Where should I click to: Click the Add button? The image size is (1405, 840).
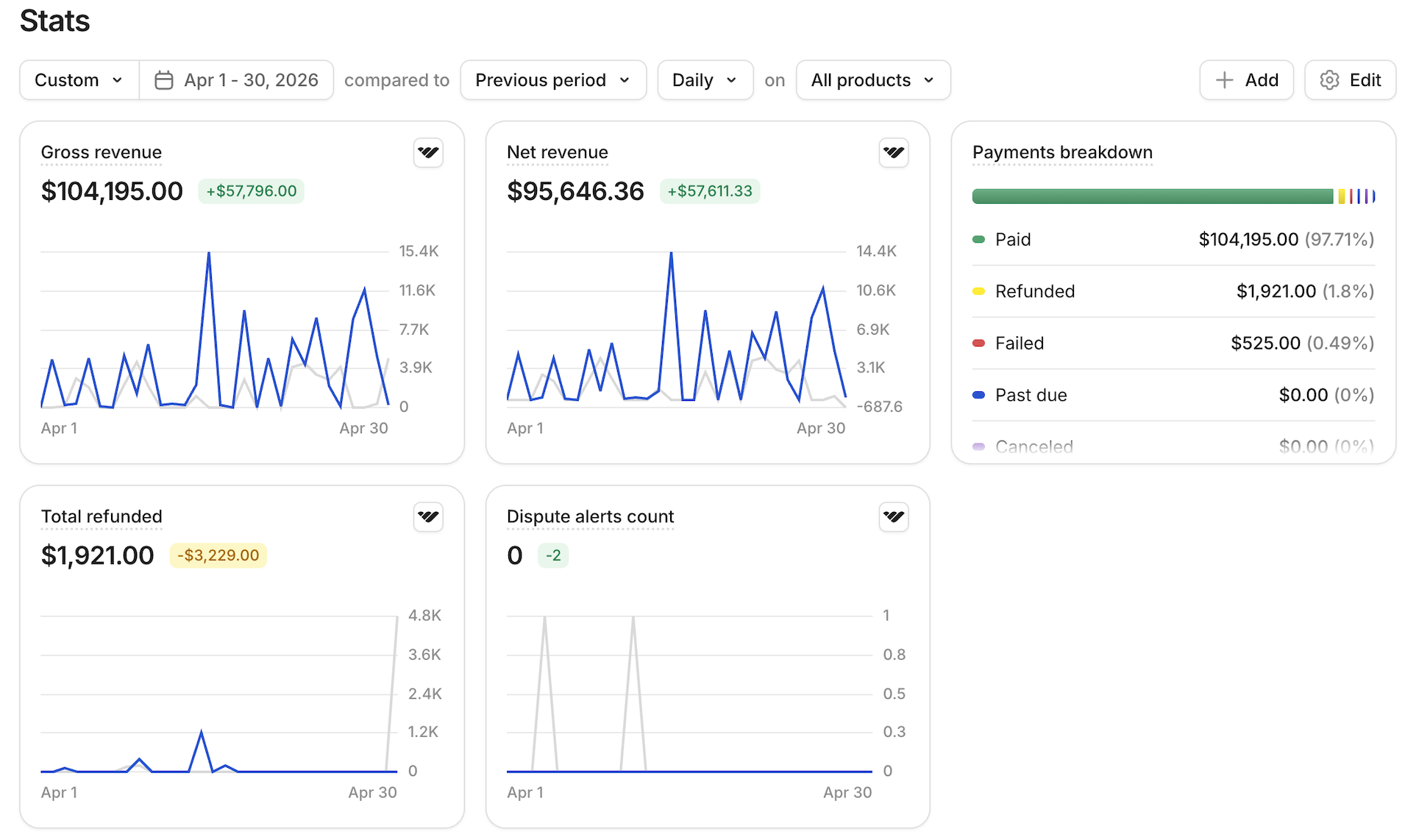(x=1246, y=80)
